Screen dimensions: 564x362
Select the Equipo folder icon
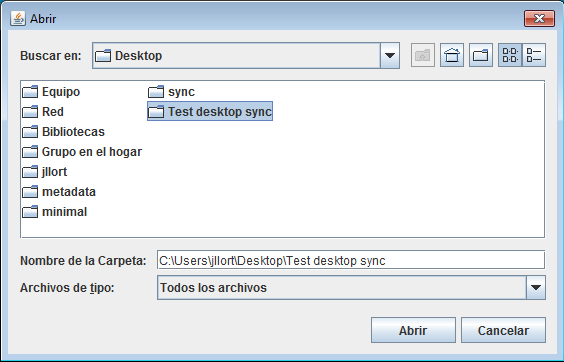pos(30,92)
